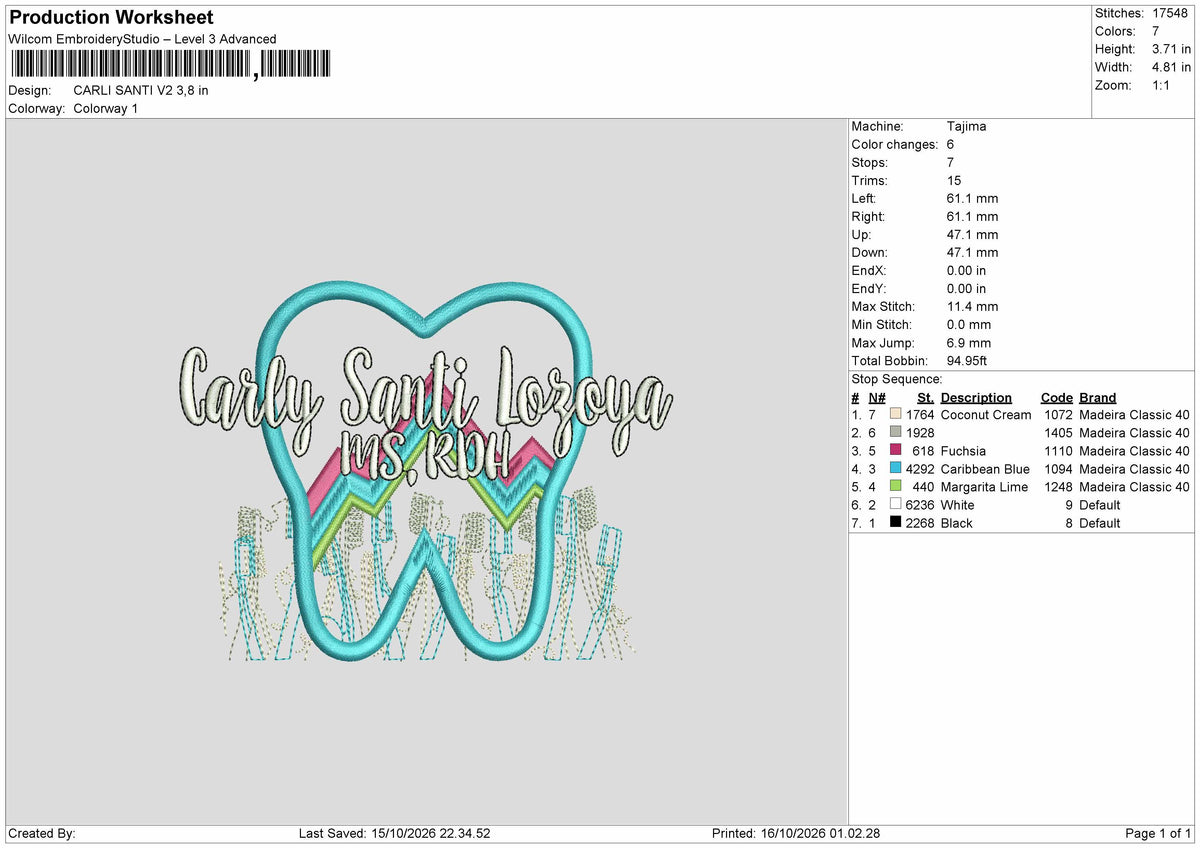Select the Max Stitch value 11.4 mm
Image resolution: width=1200 pixels, height=848 pixels.
[972, 306]
